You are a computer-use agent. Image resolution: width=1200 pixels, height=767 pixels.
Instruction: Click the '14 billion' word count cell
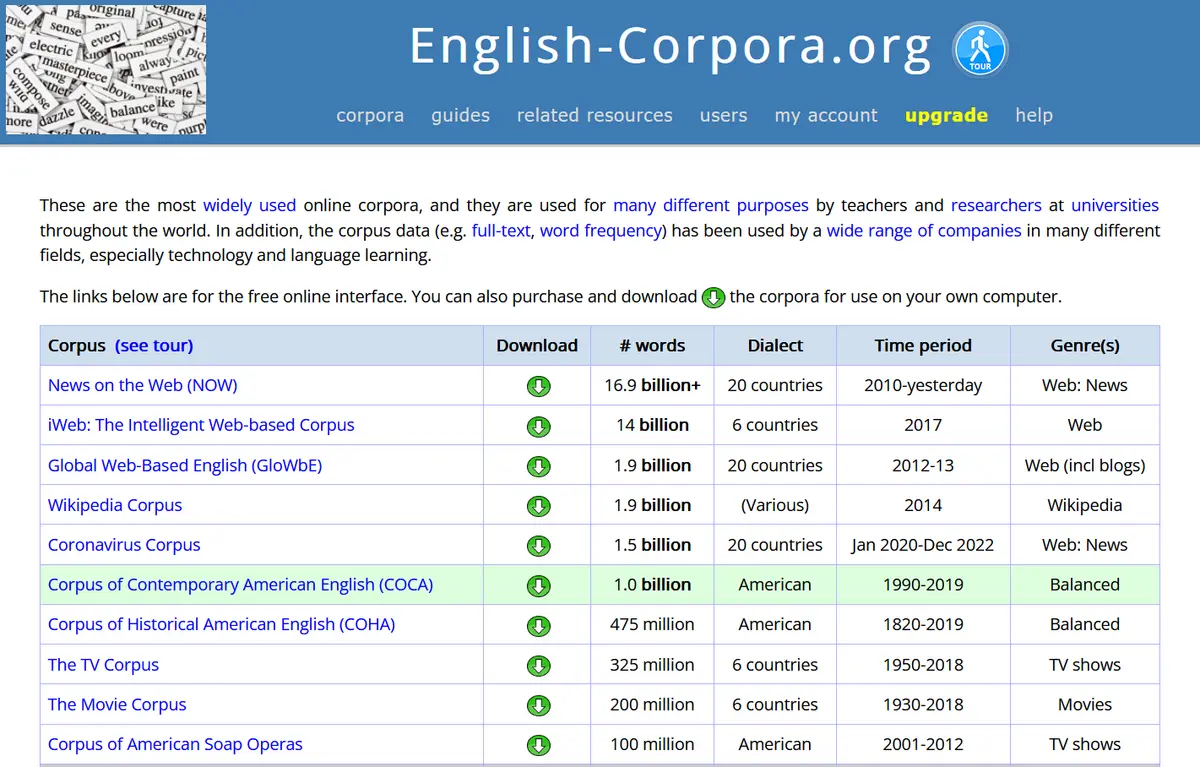652,425
